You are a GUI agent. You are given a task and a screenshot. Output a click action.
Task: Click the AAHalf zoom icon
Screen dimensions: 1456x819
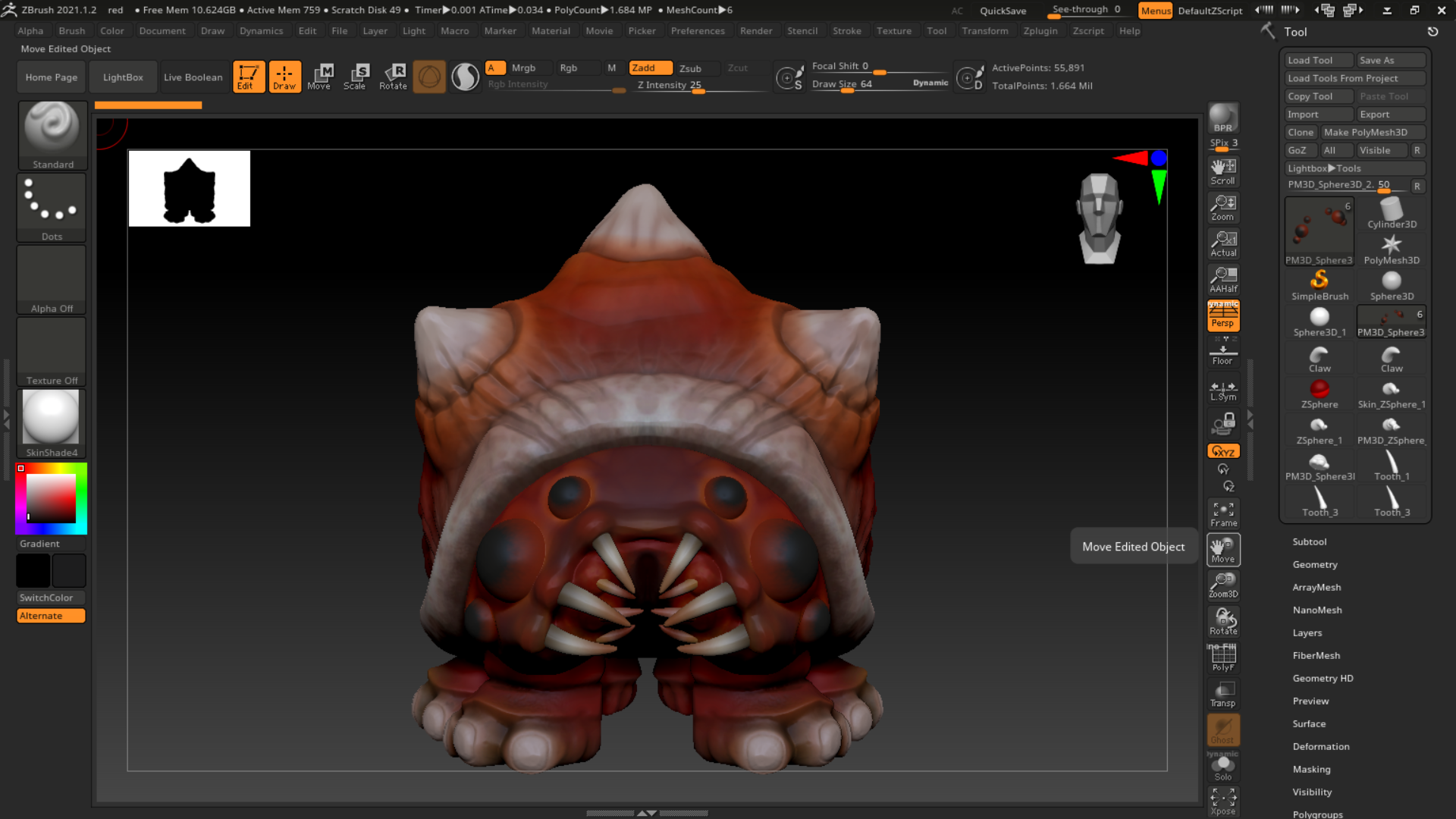coord(1222,280)
